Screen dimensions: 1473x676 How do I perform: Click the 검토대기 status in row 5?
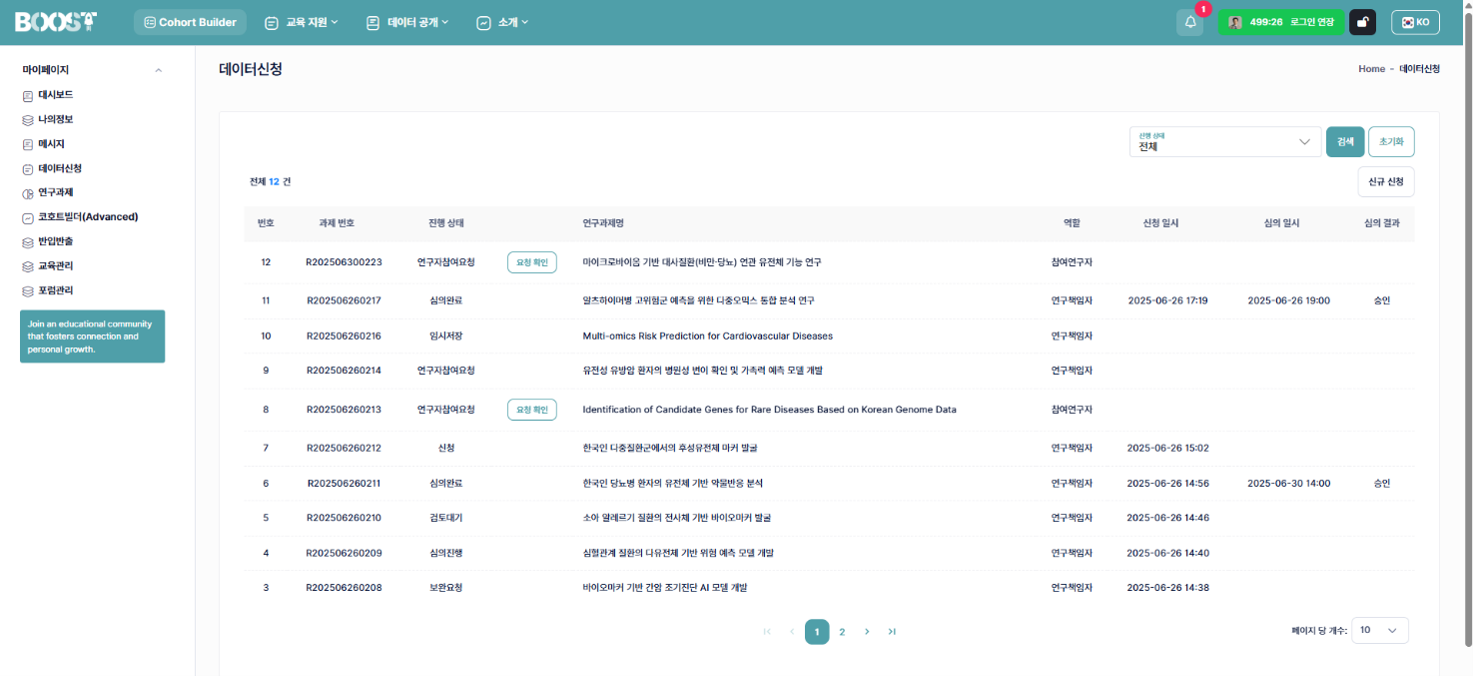[446, 518]
